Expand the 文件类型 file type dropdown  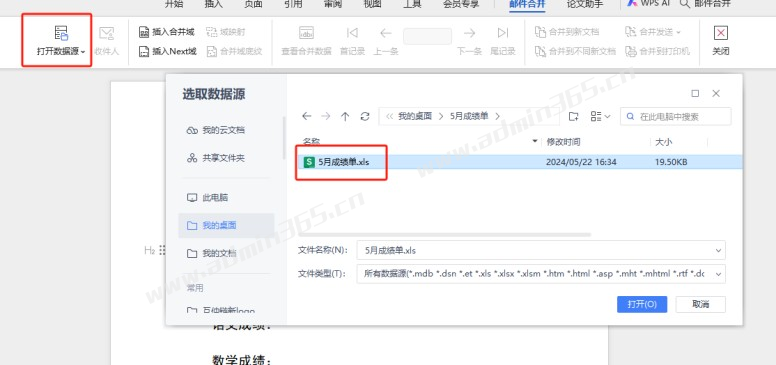[718, 274]
